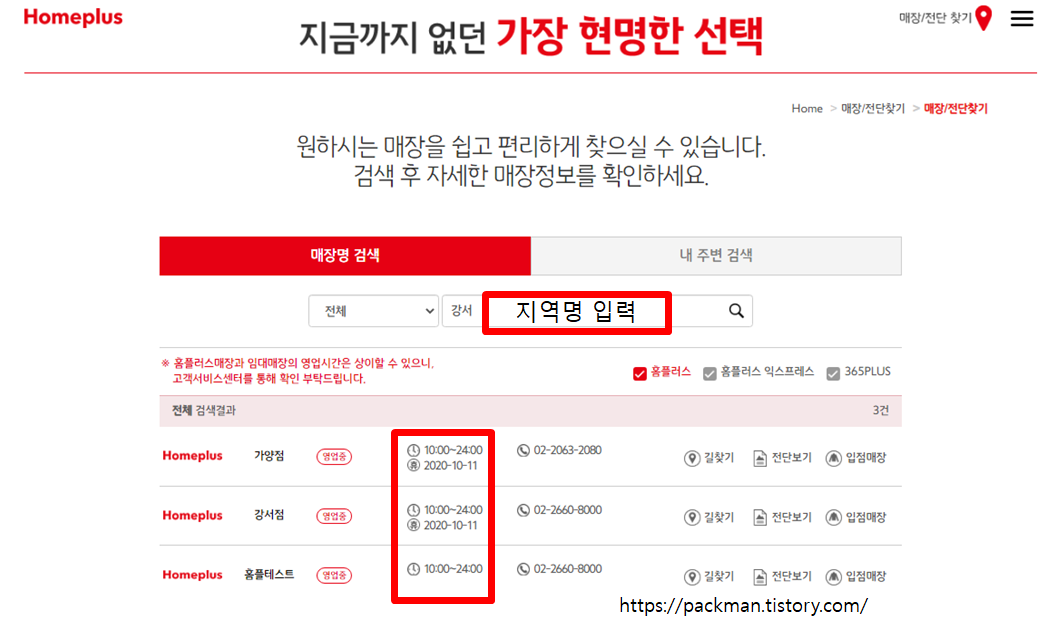Image resolution: width=1041 pixels, height=619 pixels.
Task: Click the 영업중 badge for 가양점
Action: coord(334,456)
